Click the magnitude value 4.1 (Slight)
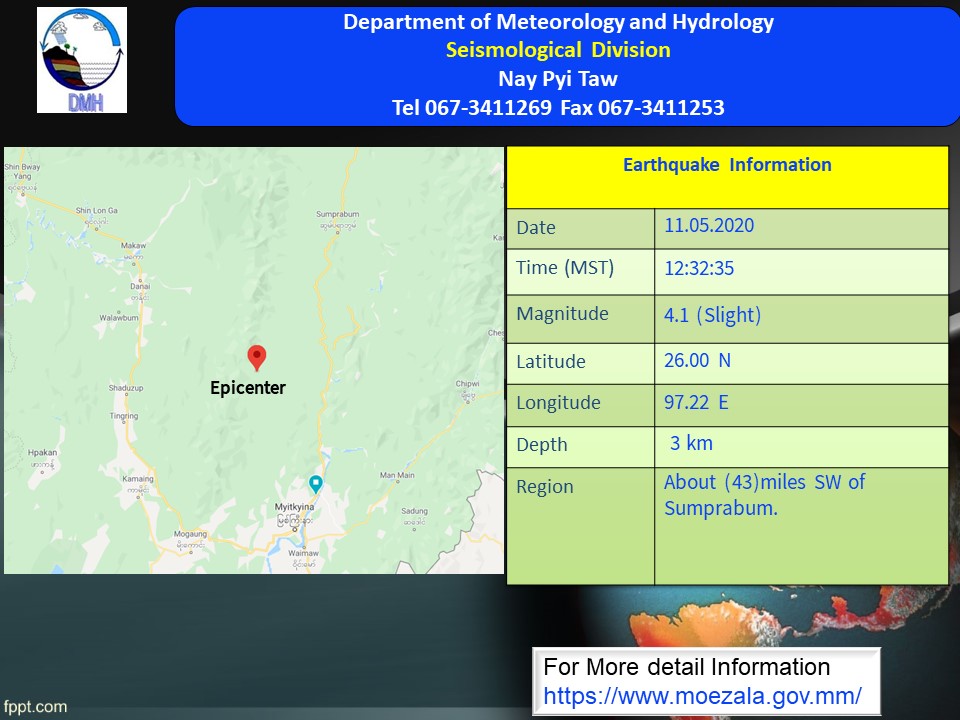This screenshot has height=720, width=960. coord(712,316)
